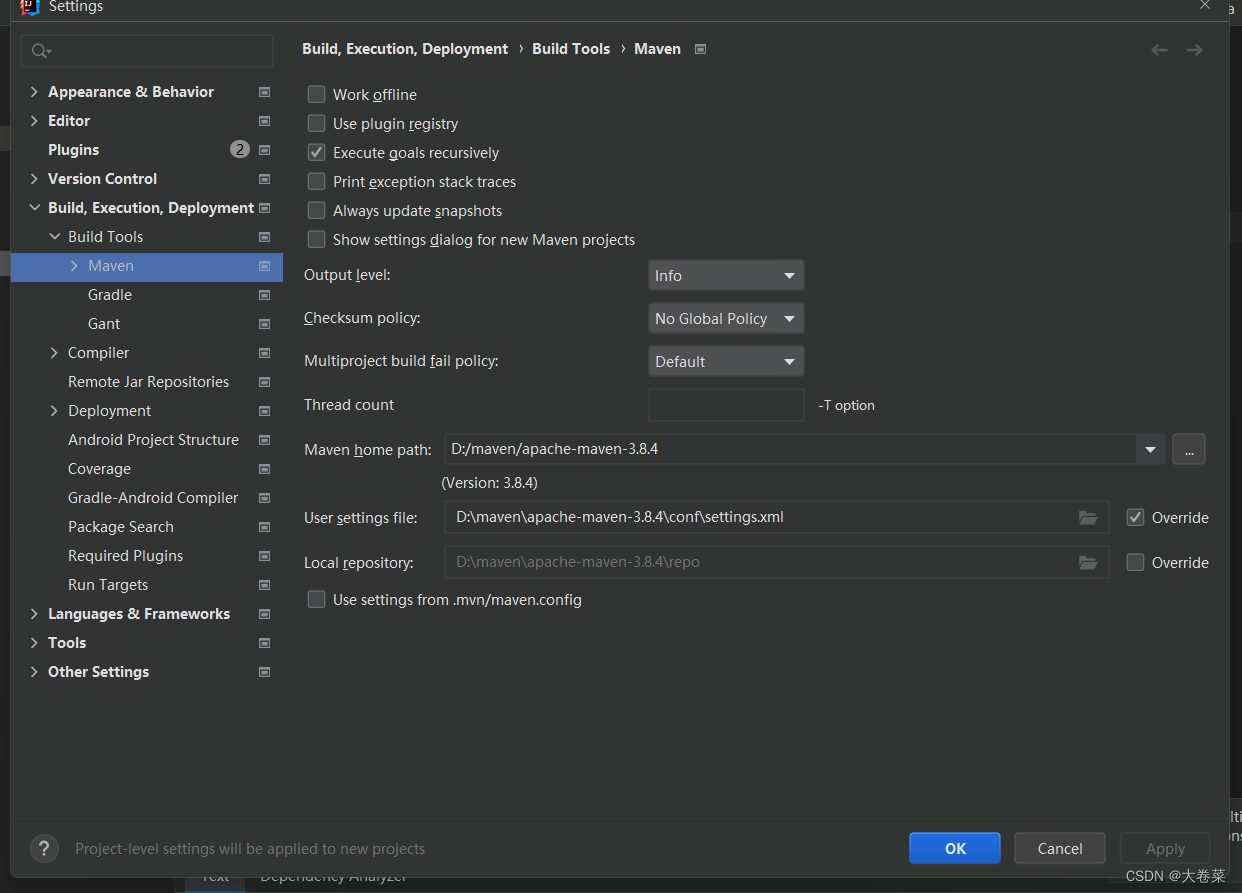1242x893 pixels.
Task: Click the project-level icon beside Editor
Action: coord(264,121)
